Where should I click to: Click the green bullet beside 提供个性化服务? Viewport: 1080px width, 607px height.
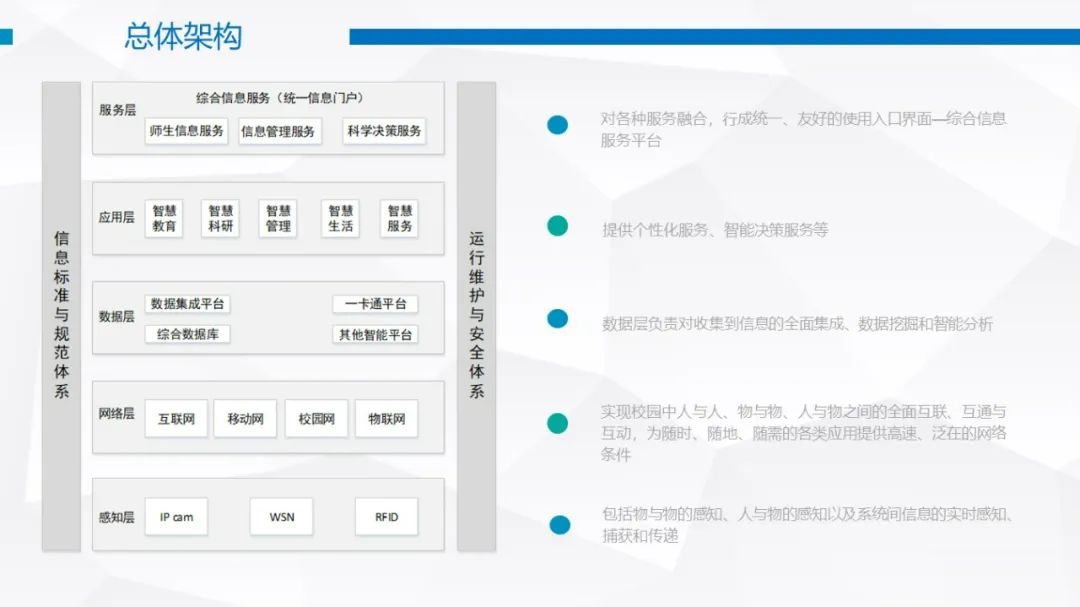click(557, 226)
